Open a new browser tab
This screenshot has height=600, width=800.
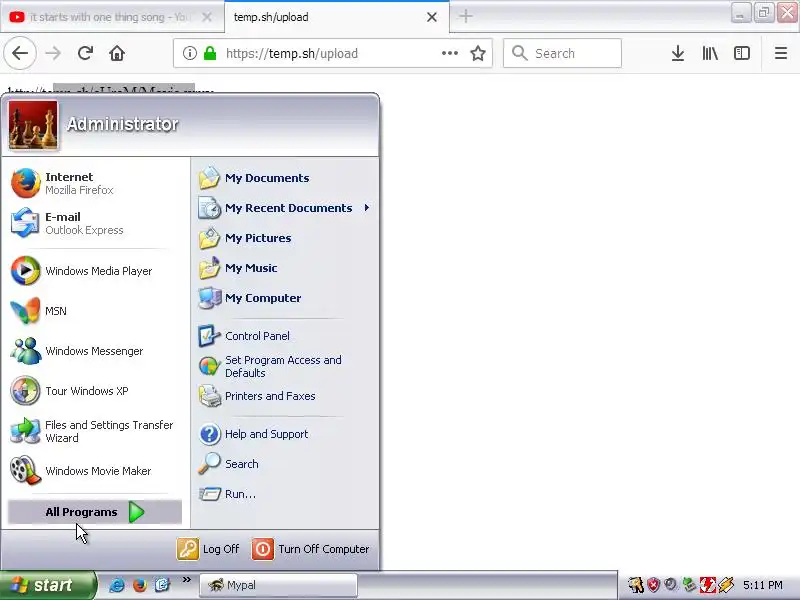pos(465,16)
